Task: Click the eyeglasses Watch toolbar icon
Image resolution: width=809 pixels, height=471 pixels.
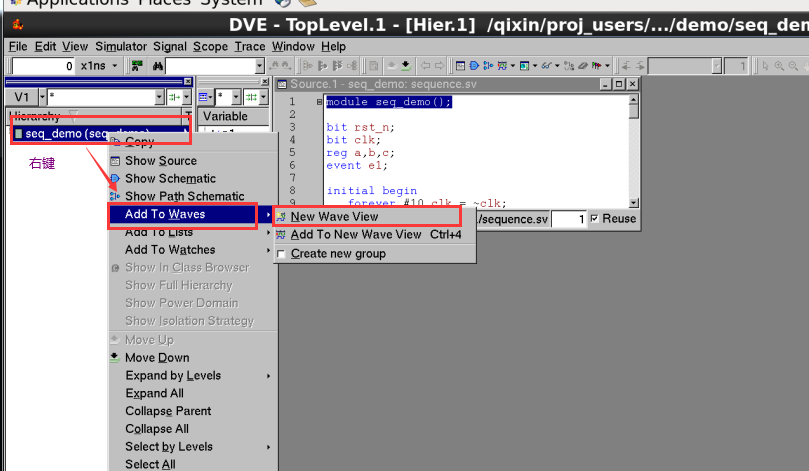Action: point(546,66)
